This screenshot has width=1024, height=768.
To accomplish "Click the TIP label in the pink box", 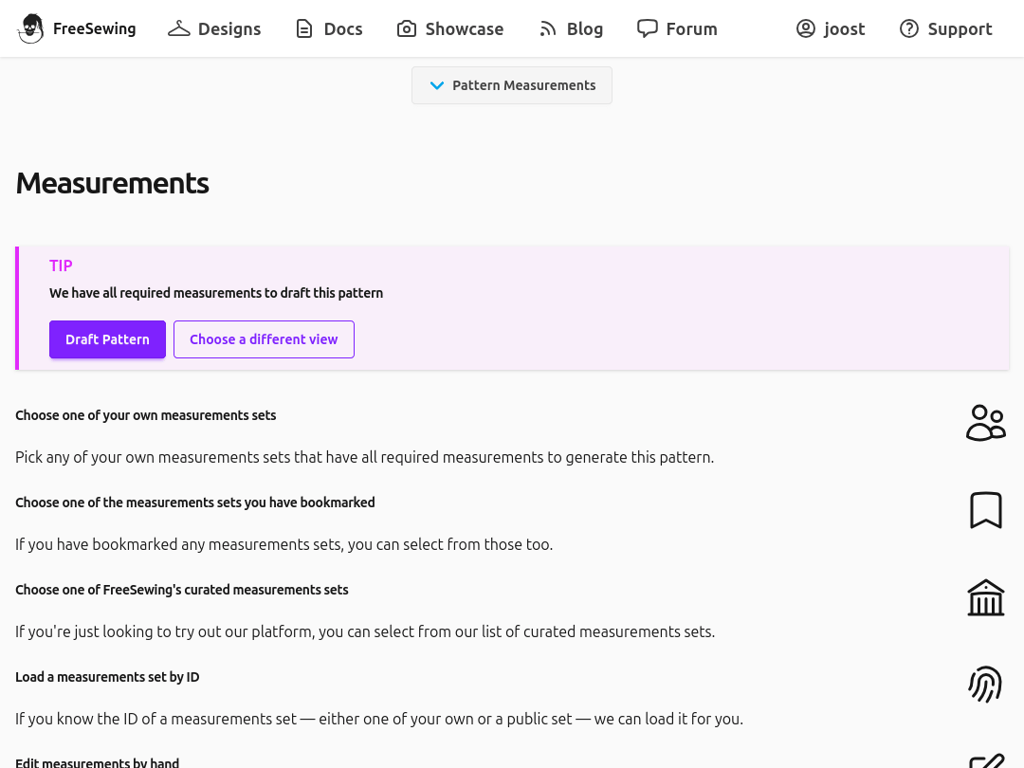I will click(x=61, y=266).
